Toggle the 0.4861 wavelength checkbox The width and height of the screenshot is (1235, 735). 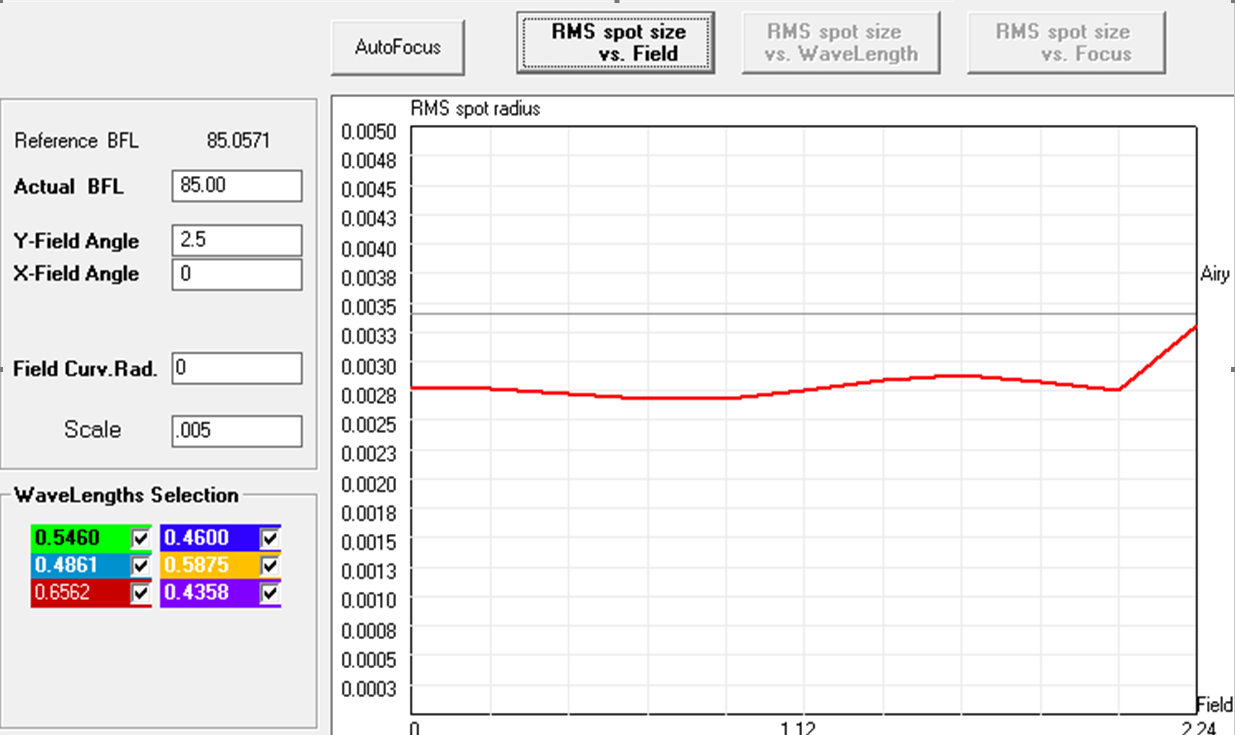tap(141, 566)
